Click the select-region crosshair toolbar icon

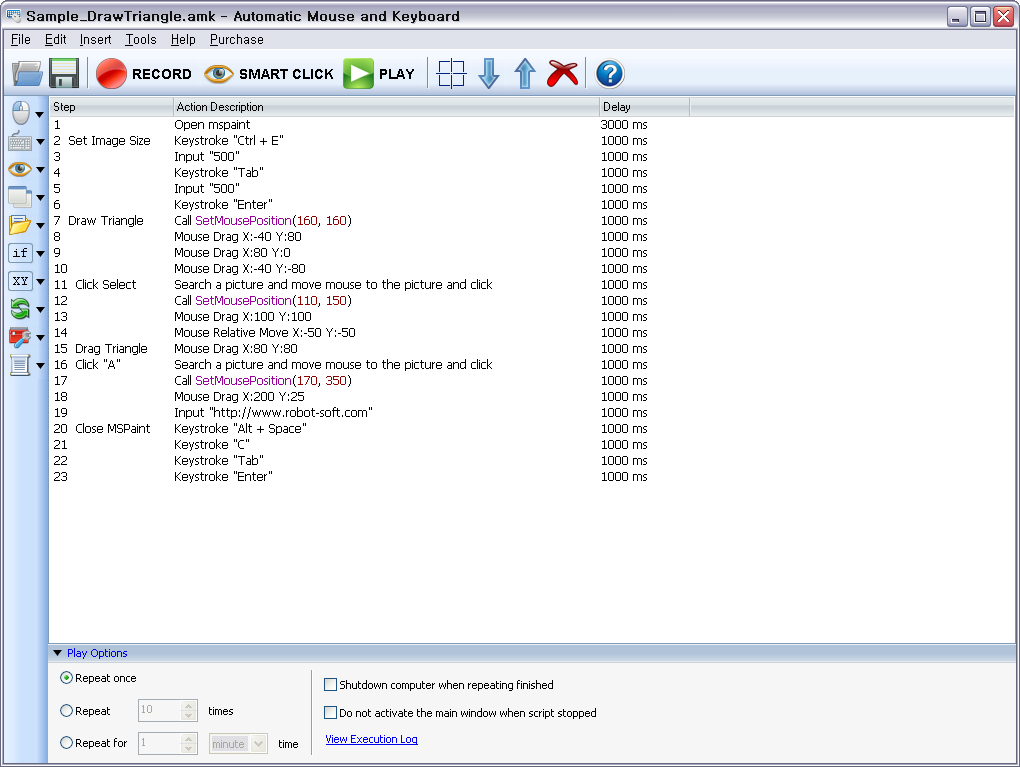(x=451, y=74)
